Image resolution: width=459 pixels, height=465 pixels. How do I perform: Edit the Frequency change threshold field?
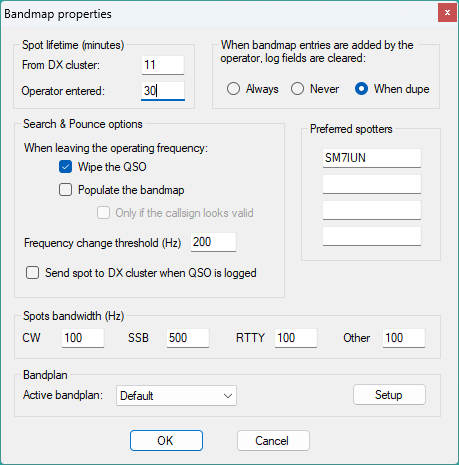pos(213,242)
